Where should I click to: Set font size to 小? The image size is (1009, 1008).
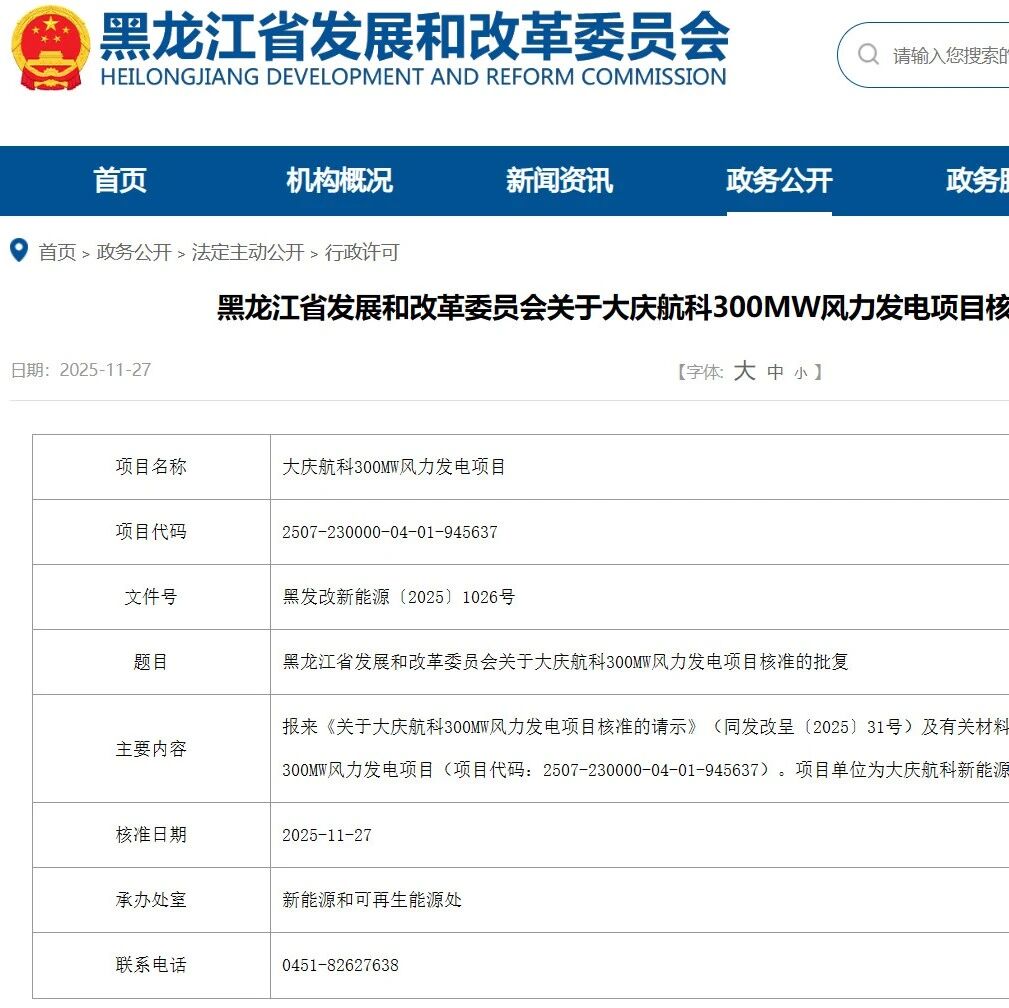(801, 373)
